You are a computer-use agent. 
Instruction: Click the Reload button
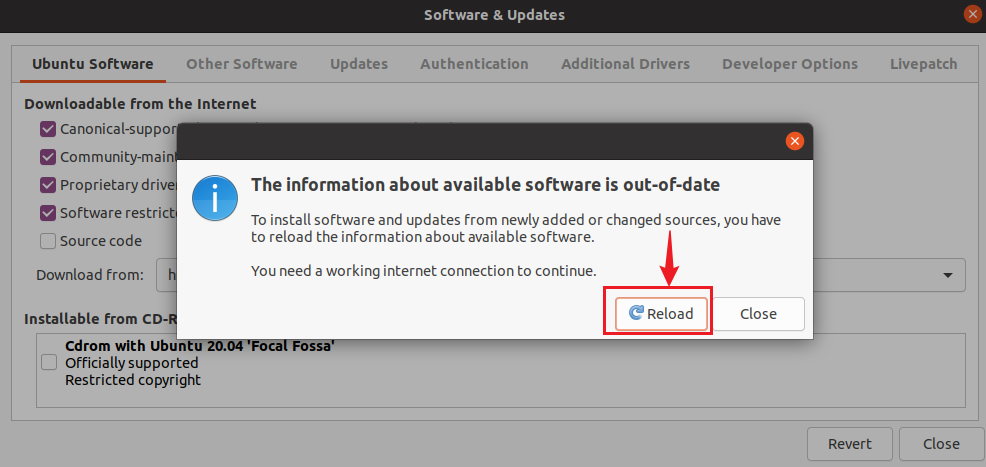click(x=661, y=313)
